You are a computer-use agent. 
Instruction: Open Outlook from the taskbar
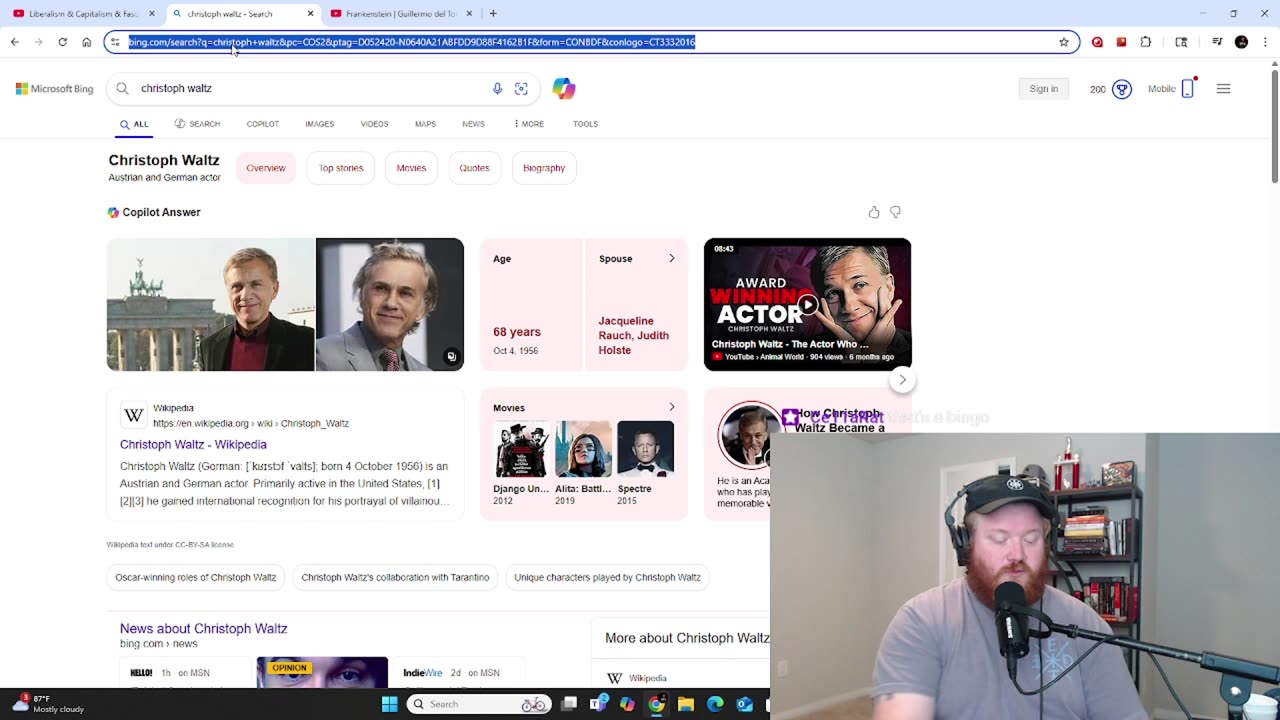click(x=744, y=704)
